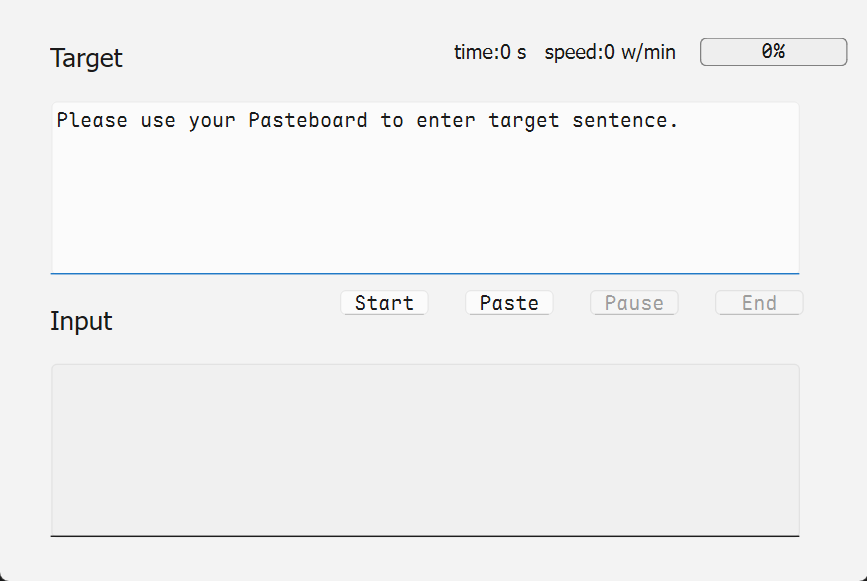The image size is (867, 581).
Task: Click the word "use" in target text
Action: 158,121
